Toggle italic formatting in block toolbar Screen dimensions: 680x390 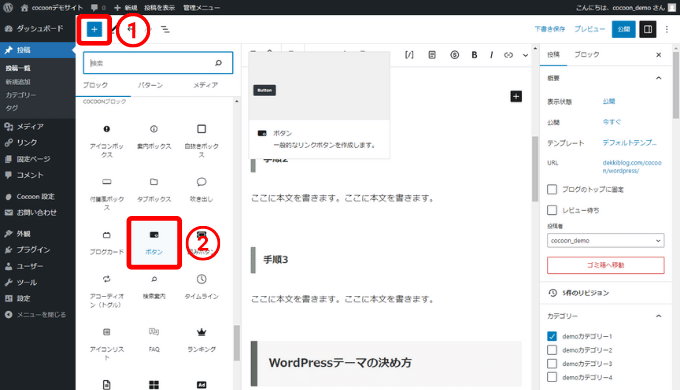[491, 55]
